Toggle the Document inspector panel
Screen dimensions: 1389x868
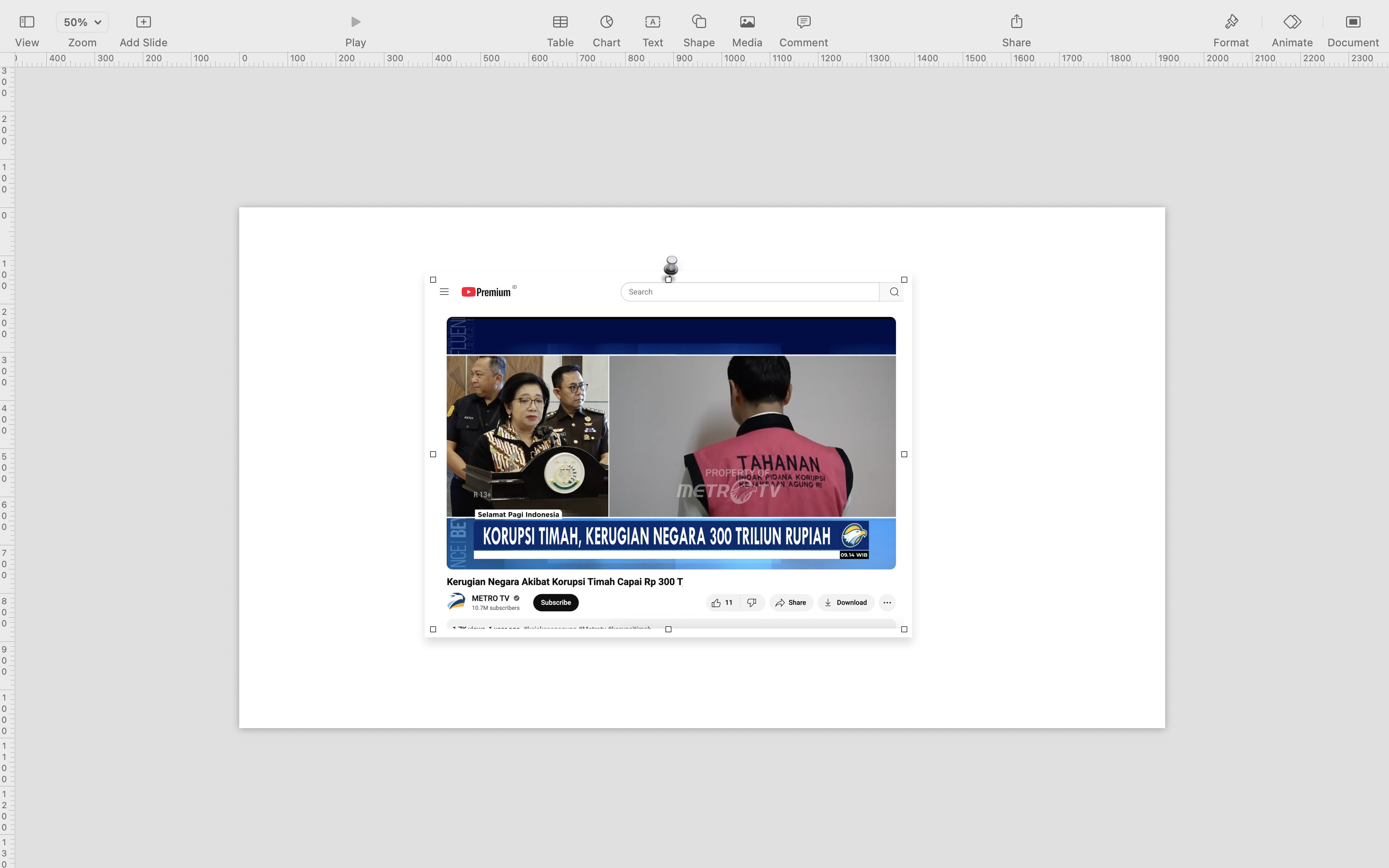coord(1352,22)
